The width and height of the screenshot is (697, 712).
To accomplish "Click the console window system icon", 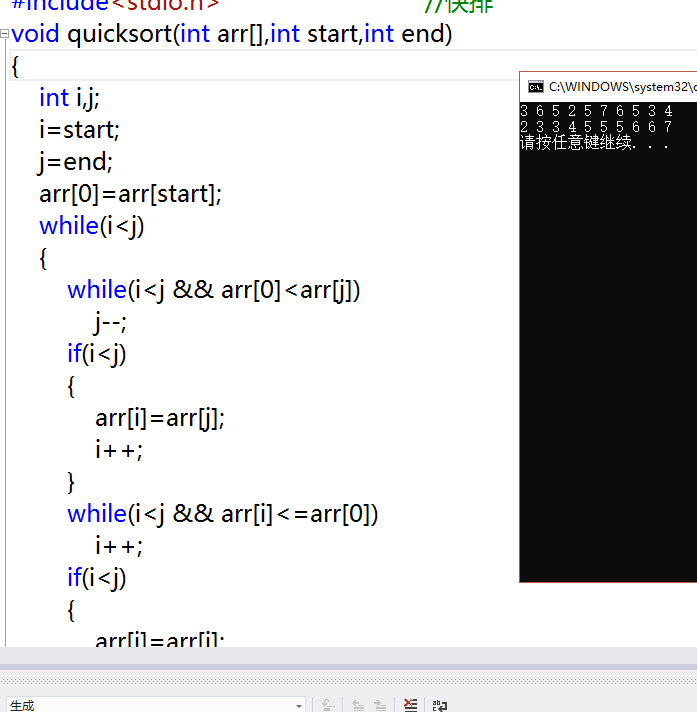I will [x=535, y=86].
